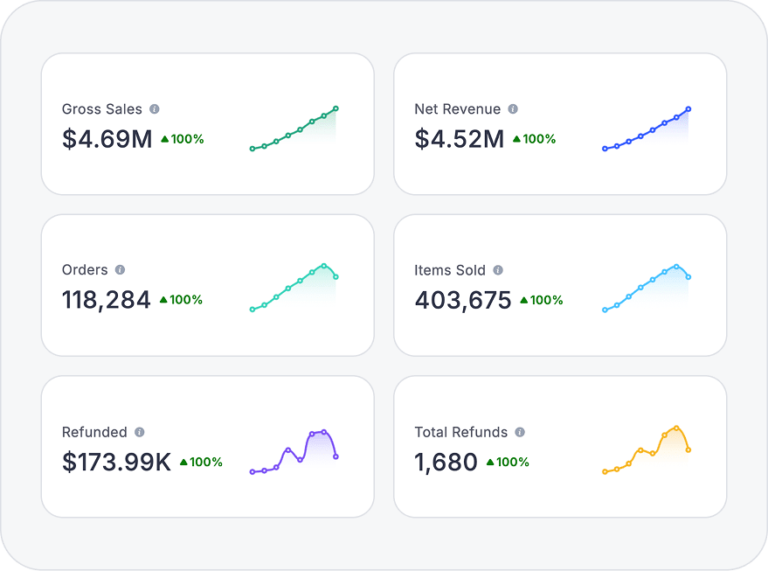Select the 403,675 Items Sold figure
The width and height of the screenshot is (768, 571).
tap(463, 300)
